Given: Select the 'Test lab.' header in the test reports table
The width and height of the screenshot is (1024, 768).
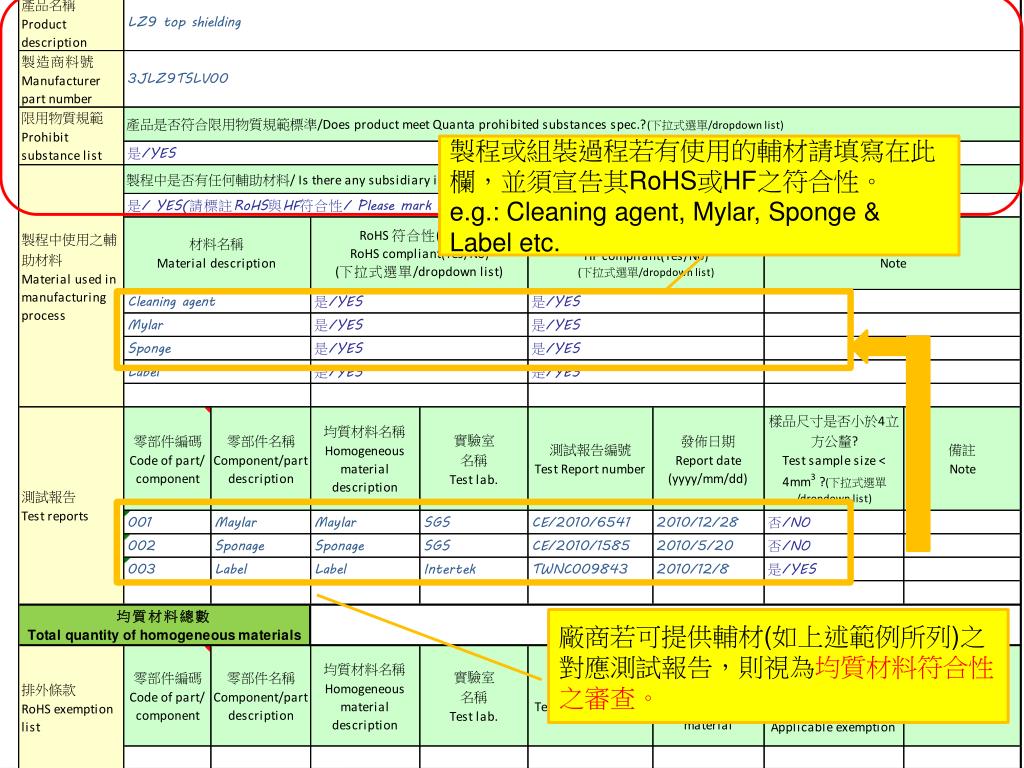Looking at the screenshot, I should 473,459.
